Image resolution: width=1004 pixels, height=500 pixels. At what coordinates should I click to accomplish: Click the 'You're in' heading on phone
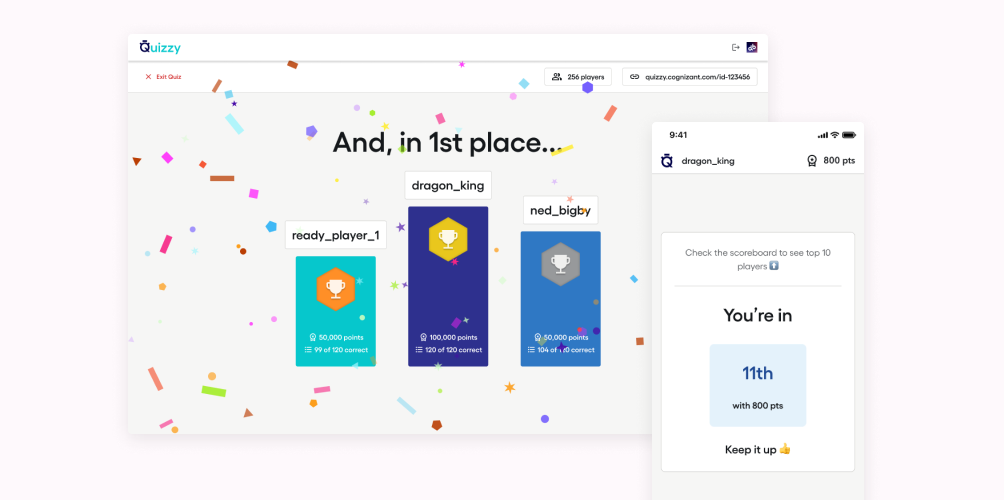click(757, 315)
